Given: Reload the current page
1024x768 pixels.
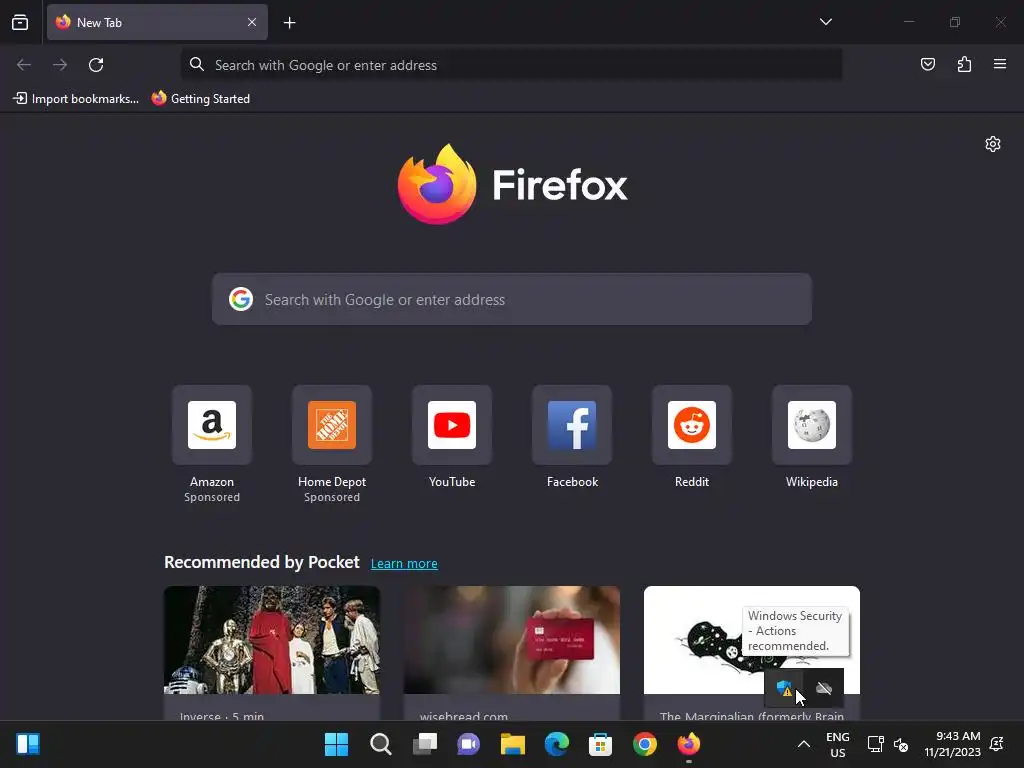Looking at the screenshot, I should [96, 65].
